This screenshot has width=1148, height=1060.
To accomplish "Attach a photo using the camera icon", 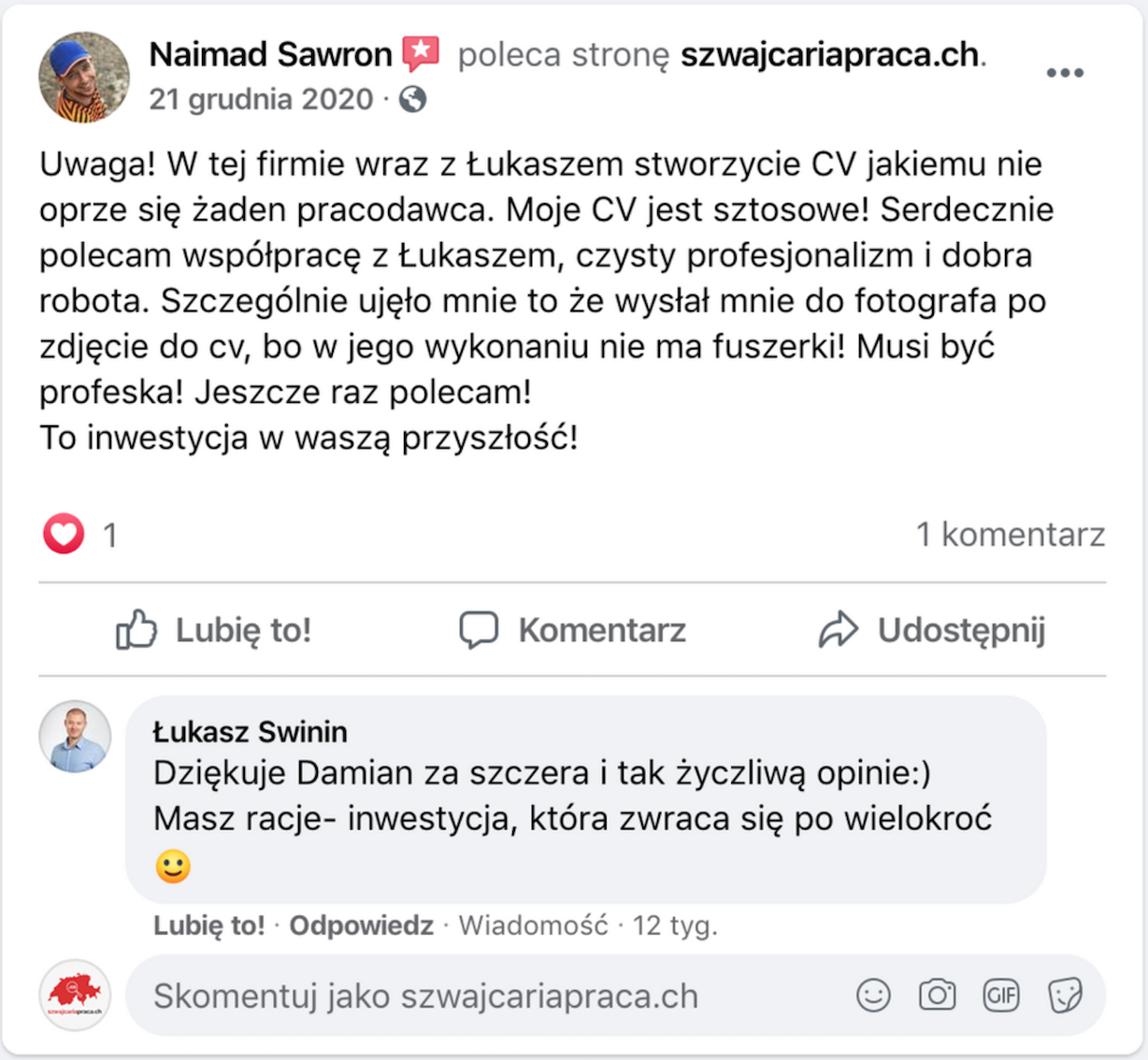I will click(937, 996).
